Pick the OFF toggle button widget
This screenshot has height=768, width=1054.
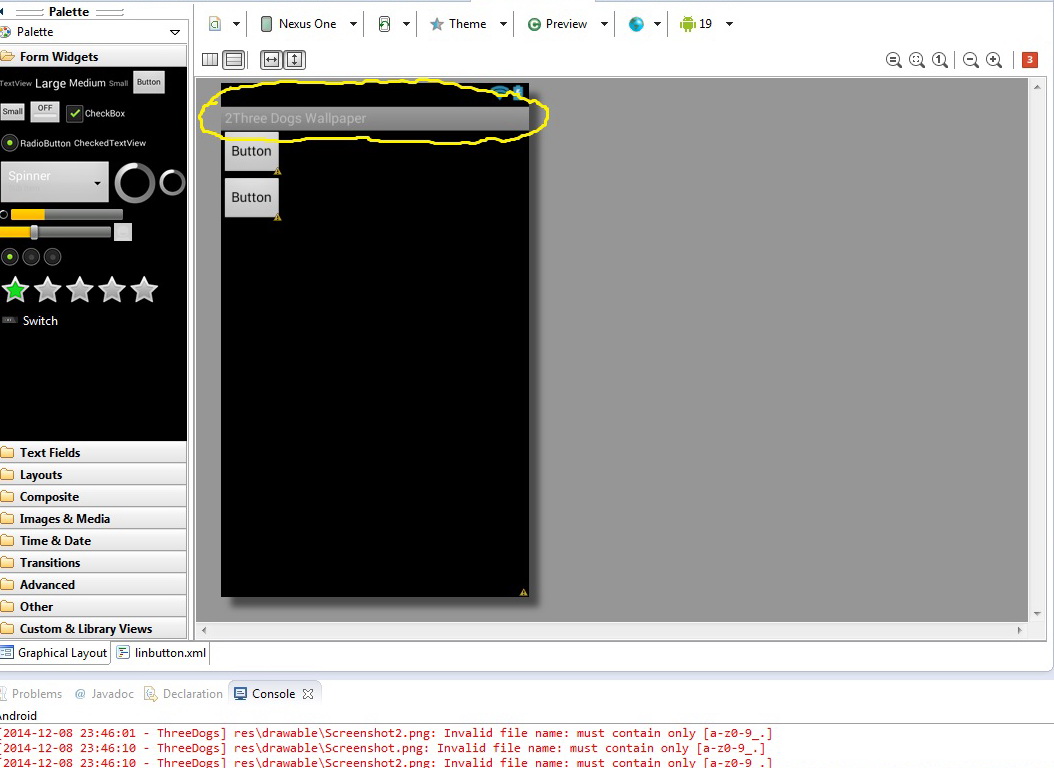[x=45, y=112]
